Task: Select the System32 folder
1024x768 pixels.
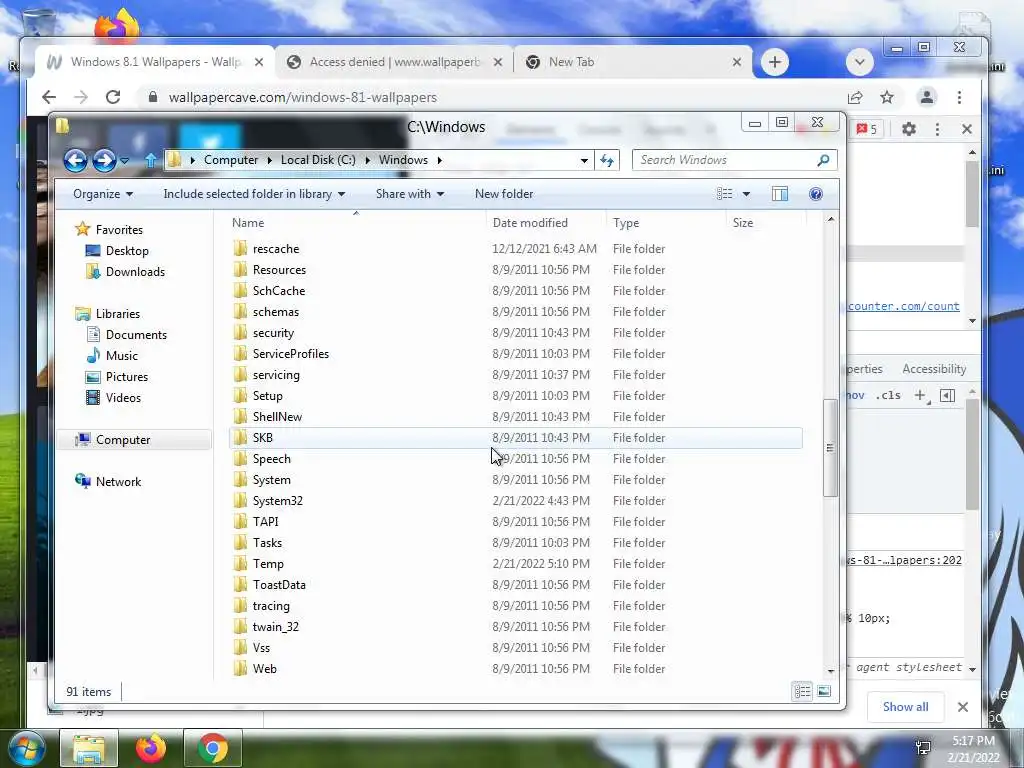Action: tap(278, 501)
